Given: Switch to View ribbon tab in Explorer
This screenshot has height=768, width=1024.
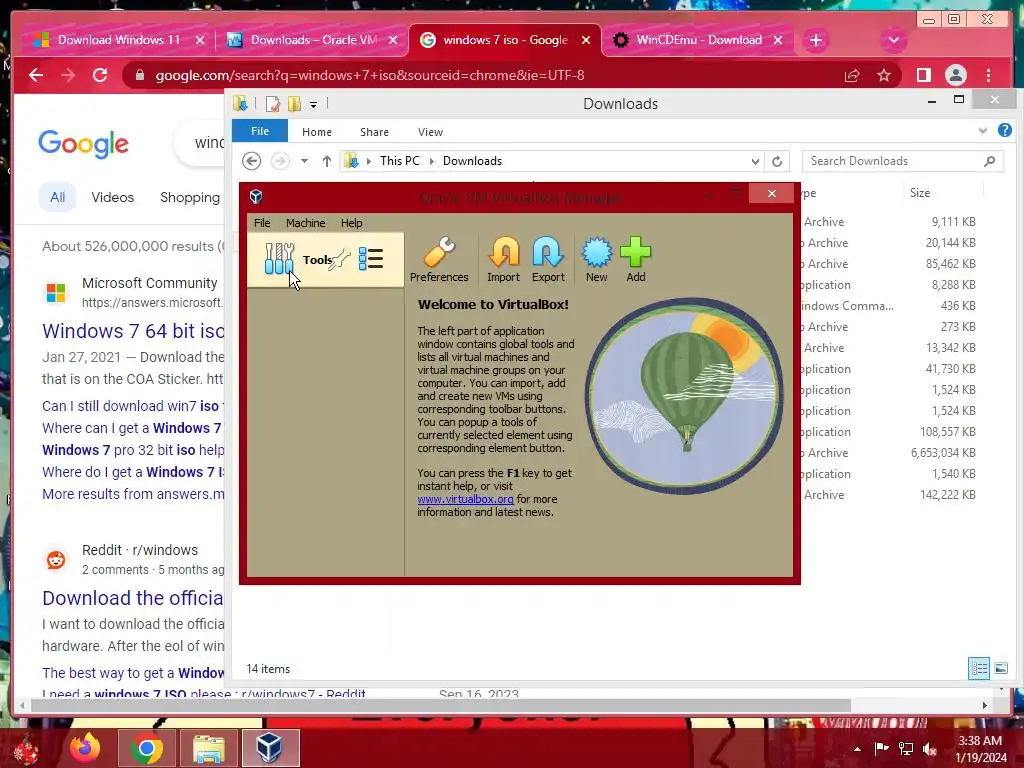Looking at the screenshot, I should coord(430,132).
